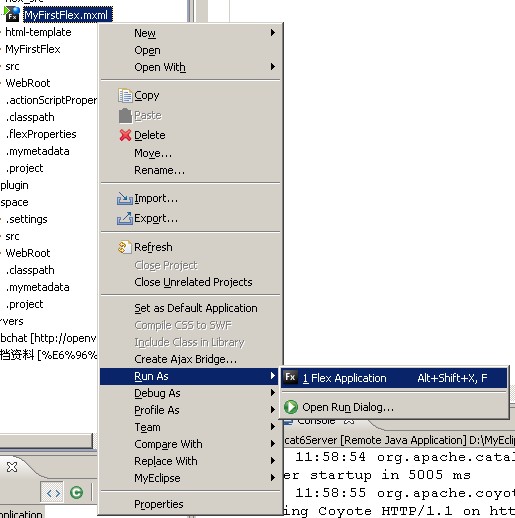The height and width of the screenshot is (518, 515).
Task: Open the Run Dialog entry
Action: tap(394, 407)
